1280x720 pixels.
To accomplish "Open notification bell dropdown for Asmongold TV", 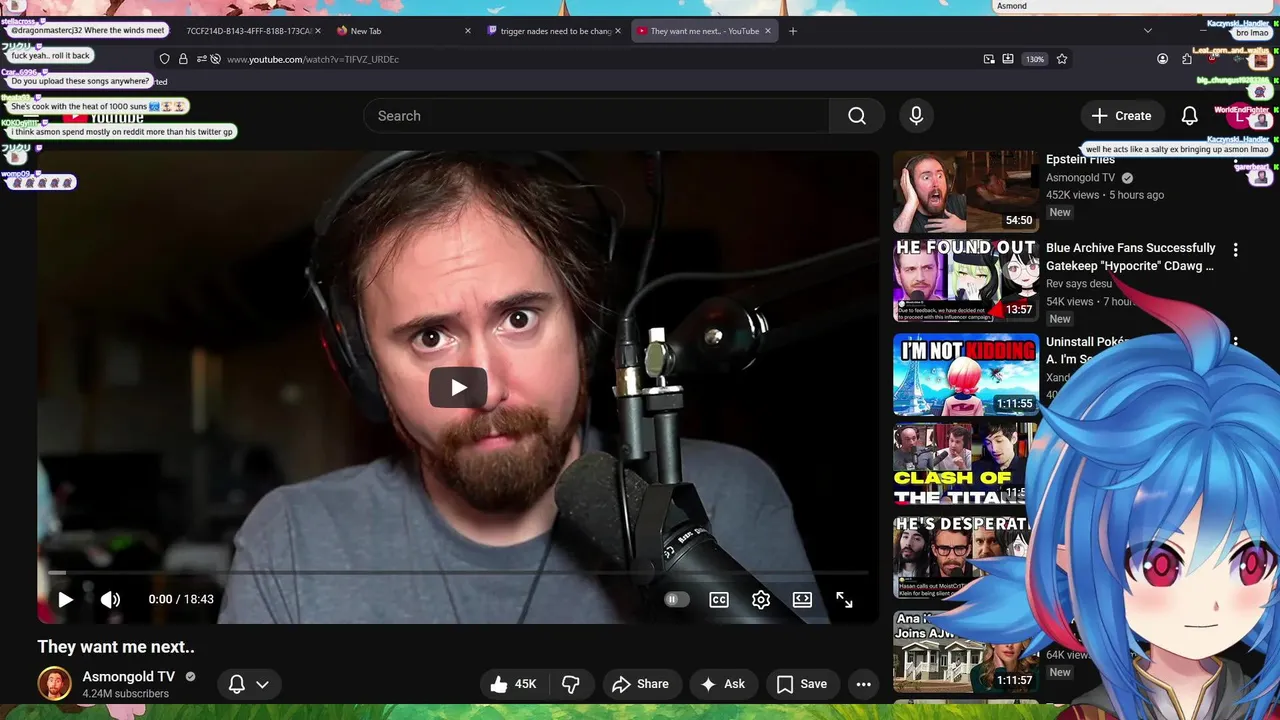I will 248,684.
